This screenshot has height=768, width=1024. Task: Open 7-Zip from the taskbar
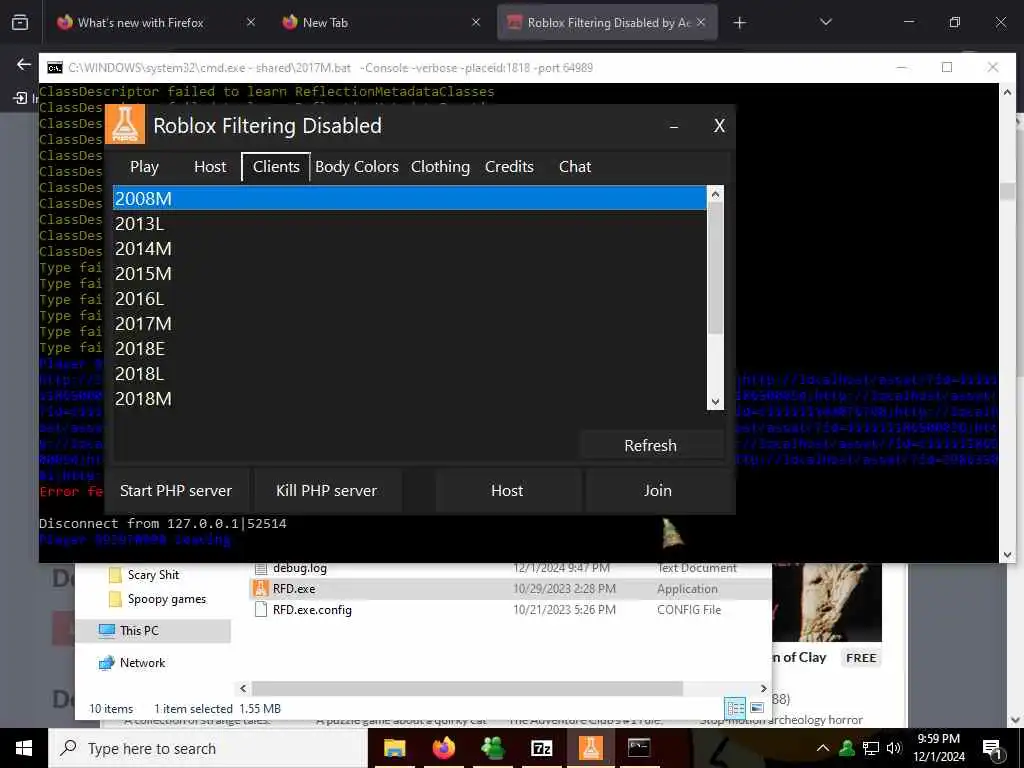click(x=541, y=748)
